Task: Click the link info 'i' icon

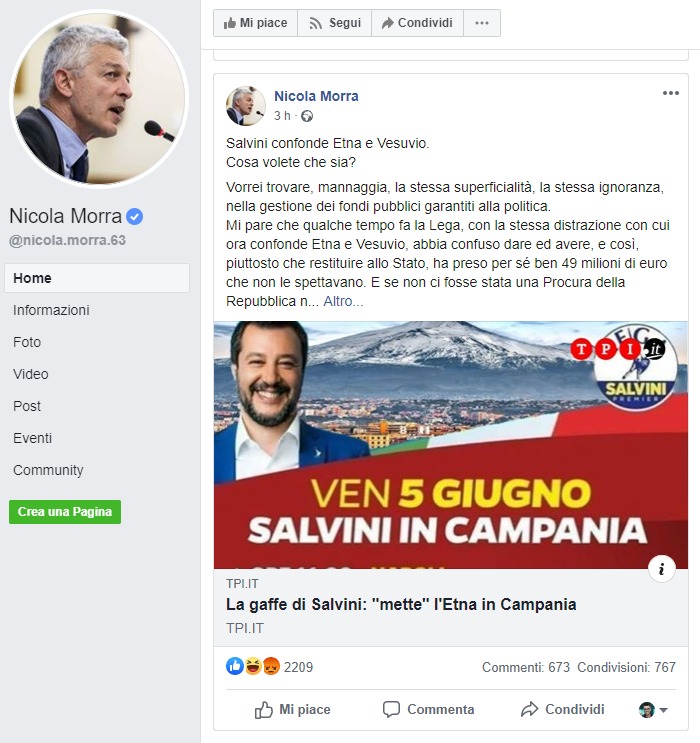Action: coord(662,568)
